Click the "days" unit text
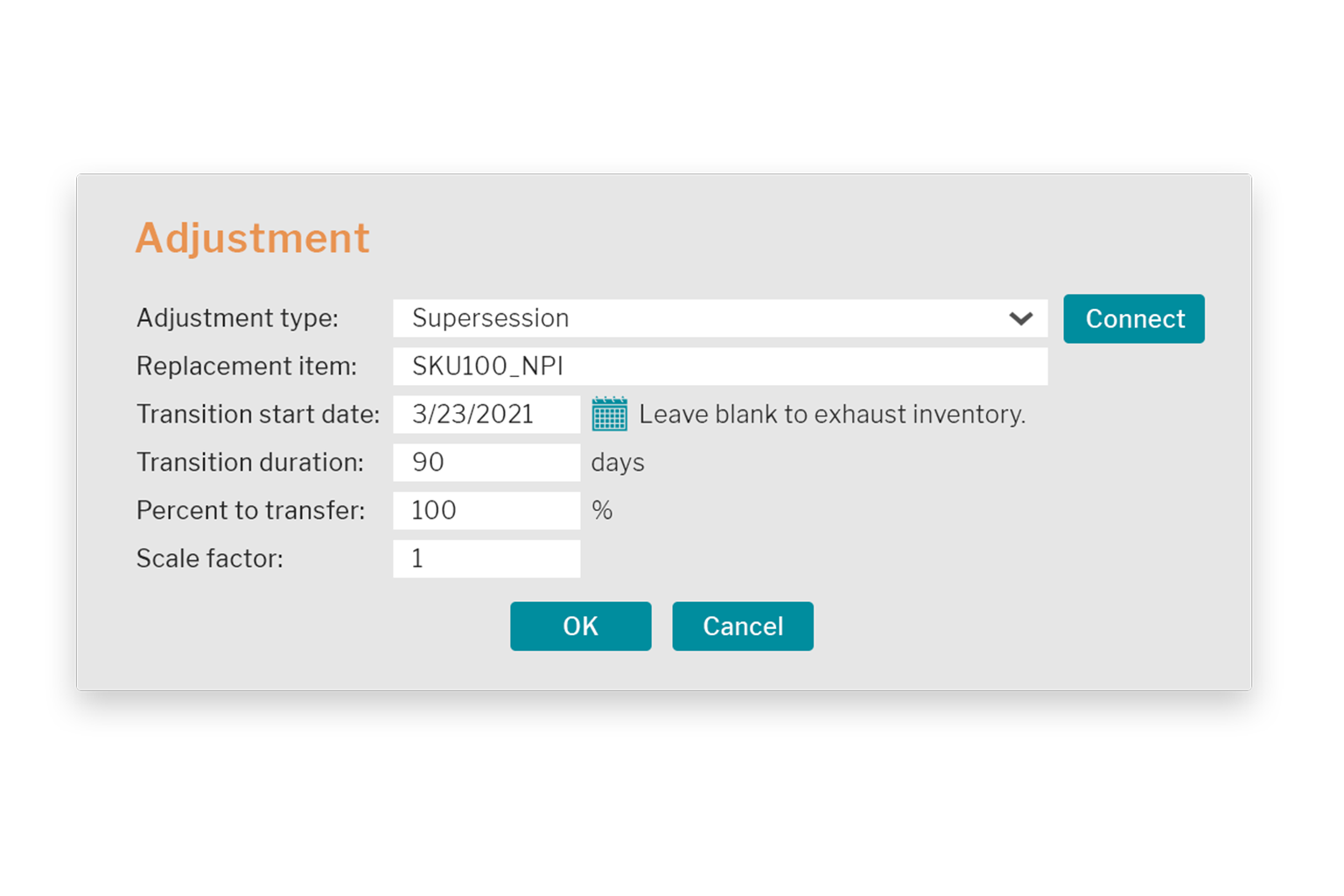This screenshot has width=1344, height=896. (618, 463)
